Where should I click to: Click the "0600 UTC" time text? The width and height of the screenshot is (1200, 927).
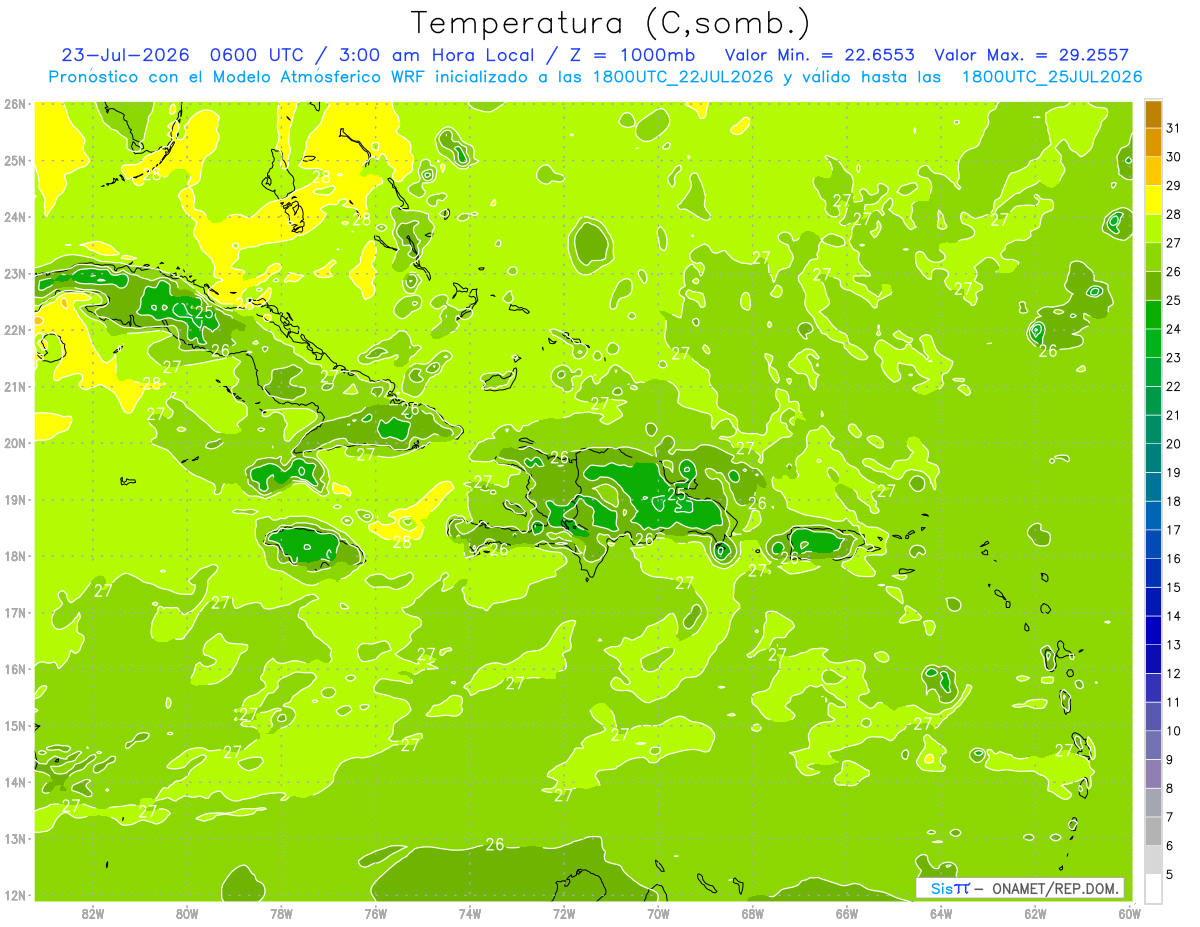pos(258,55)
